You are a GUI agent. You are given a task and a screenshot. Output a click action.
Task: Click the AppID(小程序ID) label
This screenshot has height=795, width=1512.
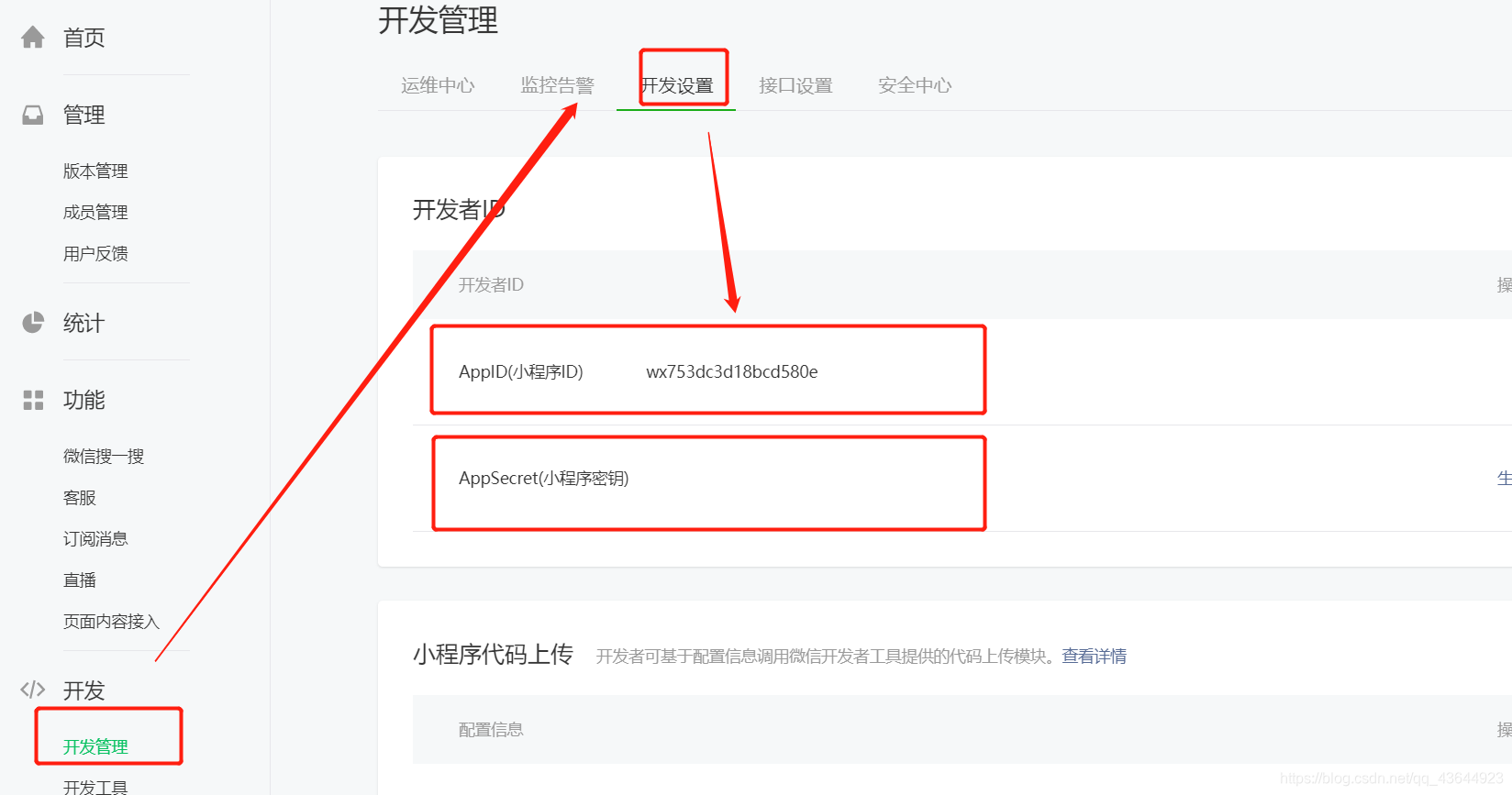521,371
